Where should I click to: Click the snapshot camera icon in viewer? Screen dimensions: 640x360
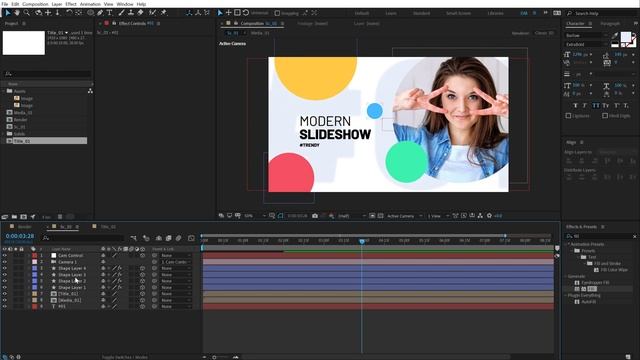point(315,216)
